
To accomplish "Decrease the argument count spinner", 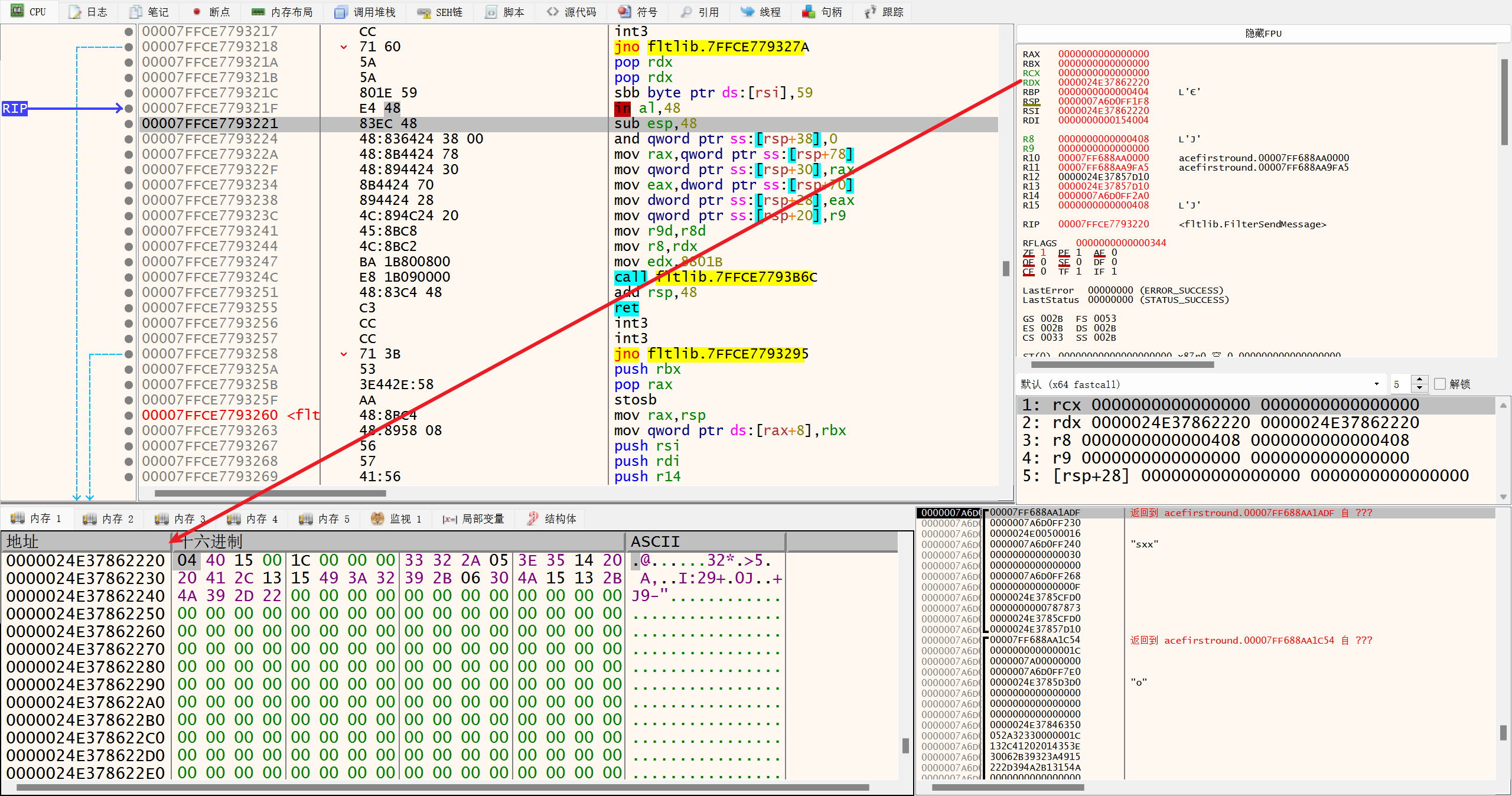I will pyautogui.click(x=1420, y=388).
